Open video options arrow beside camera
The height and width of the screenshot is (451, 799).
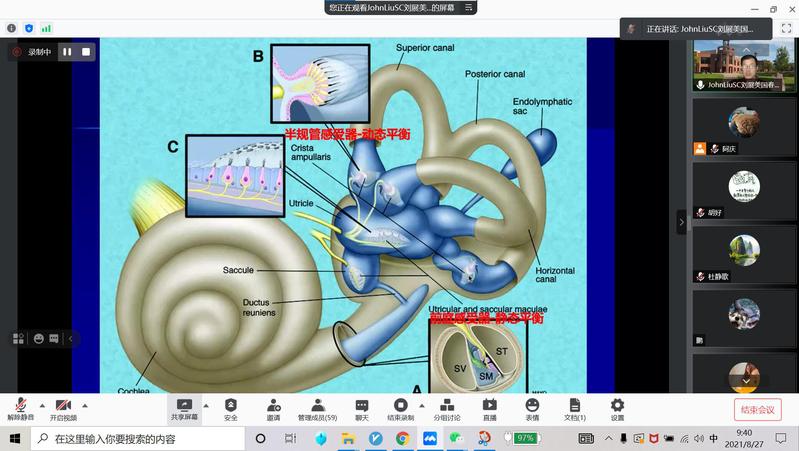[x=84, y=405]
